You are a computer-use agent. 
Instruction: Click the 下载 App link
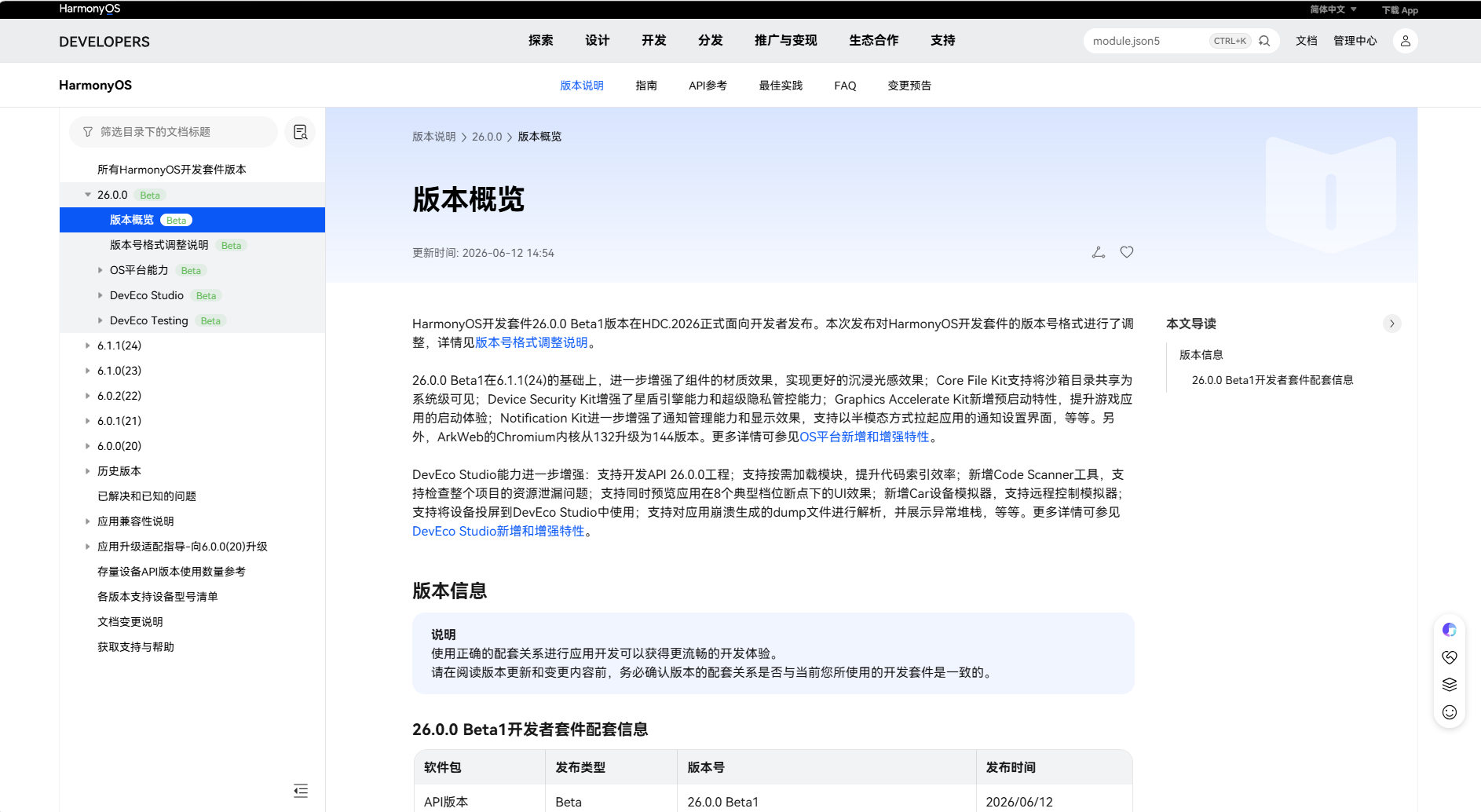coord(1400,10)
